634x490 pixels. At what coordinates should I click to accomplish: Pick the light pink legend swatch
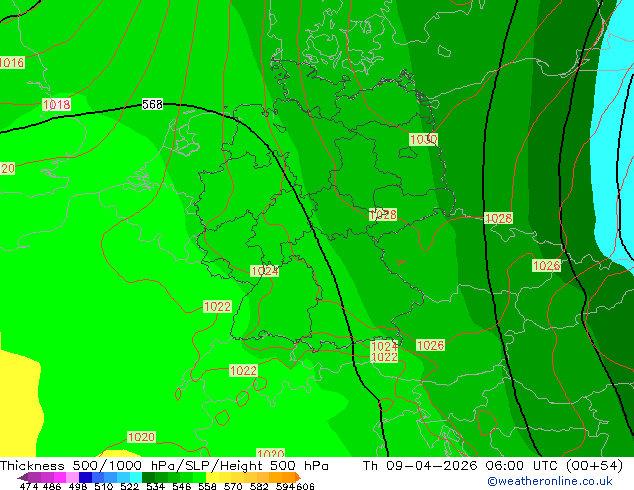coord(72,477)
